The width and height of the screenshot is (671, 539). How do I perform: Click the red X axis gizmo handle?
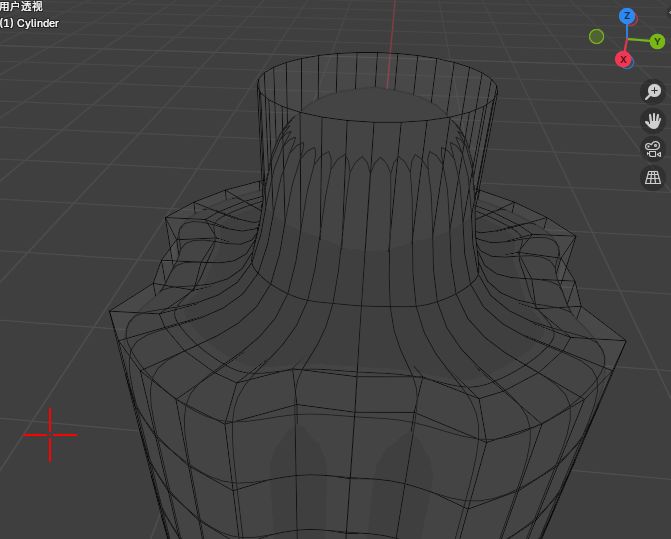(x=624, y=60)
